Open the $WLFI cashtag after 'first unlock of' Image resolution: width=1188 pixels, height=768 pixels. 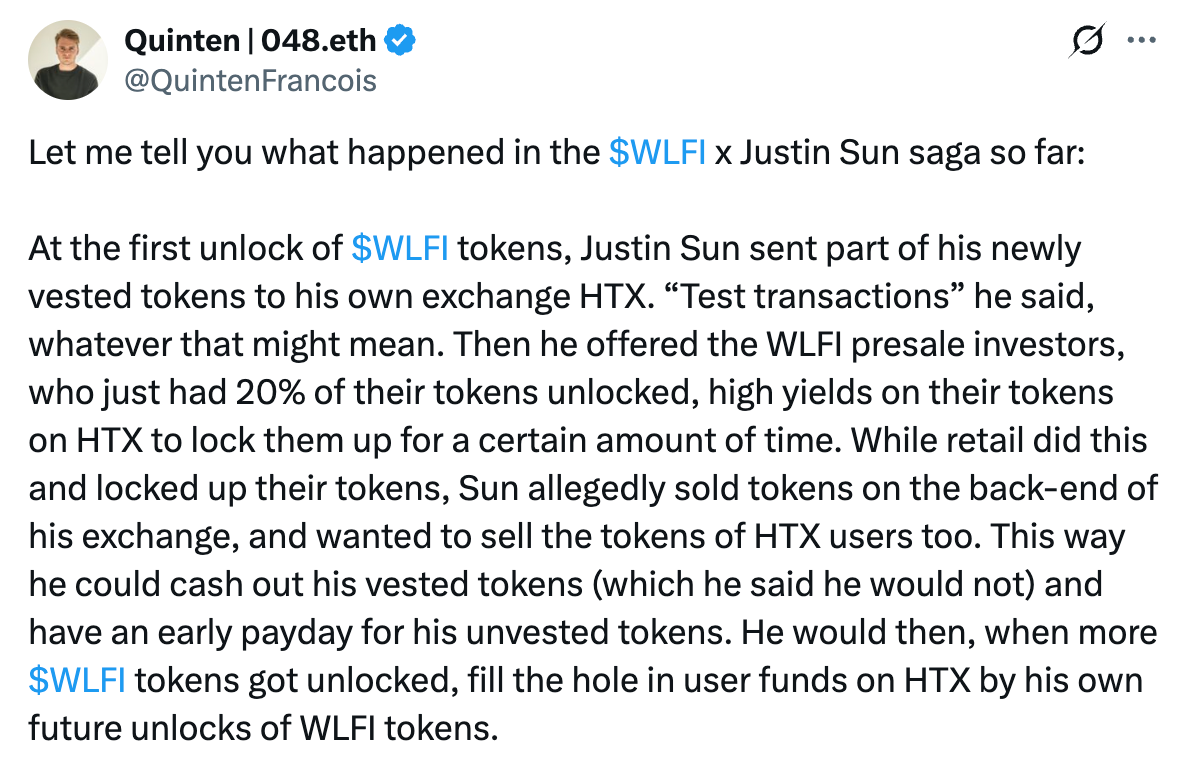pyautogui.click(x=401, y=248)
